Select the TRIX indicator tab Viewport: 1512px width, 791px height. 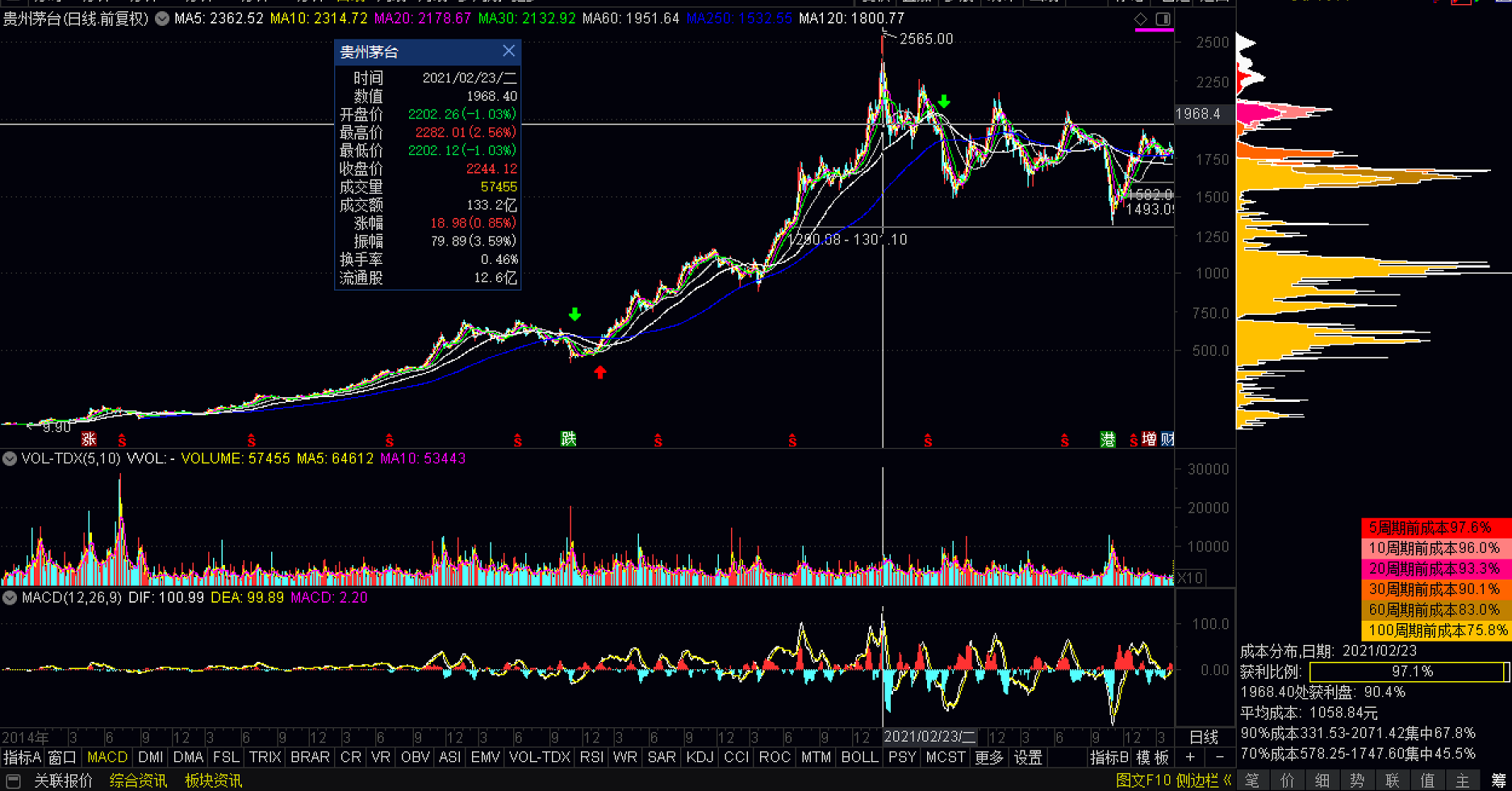click(x=265, y=758)
